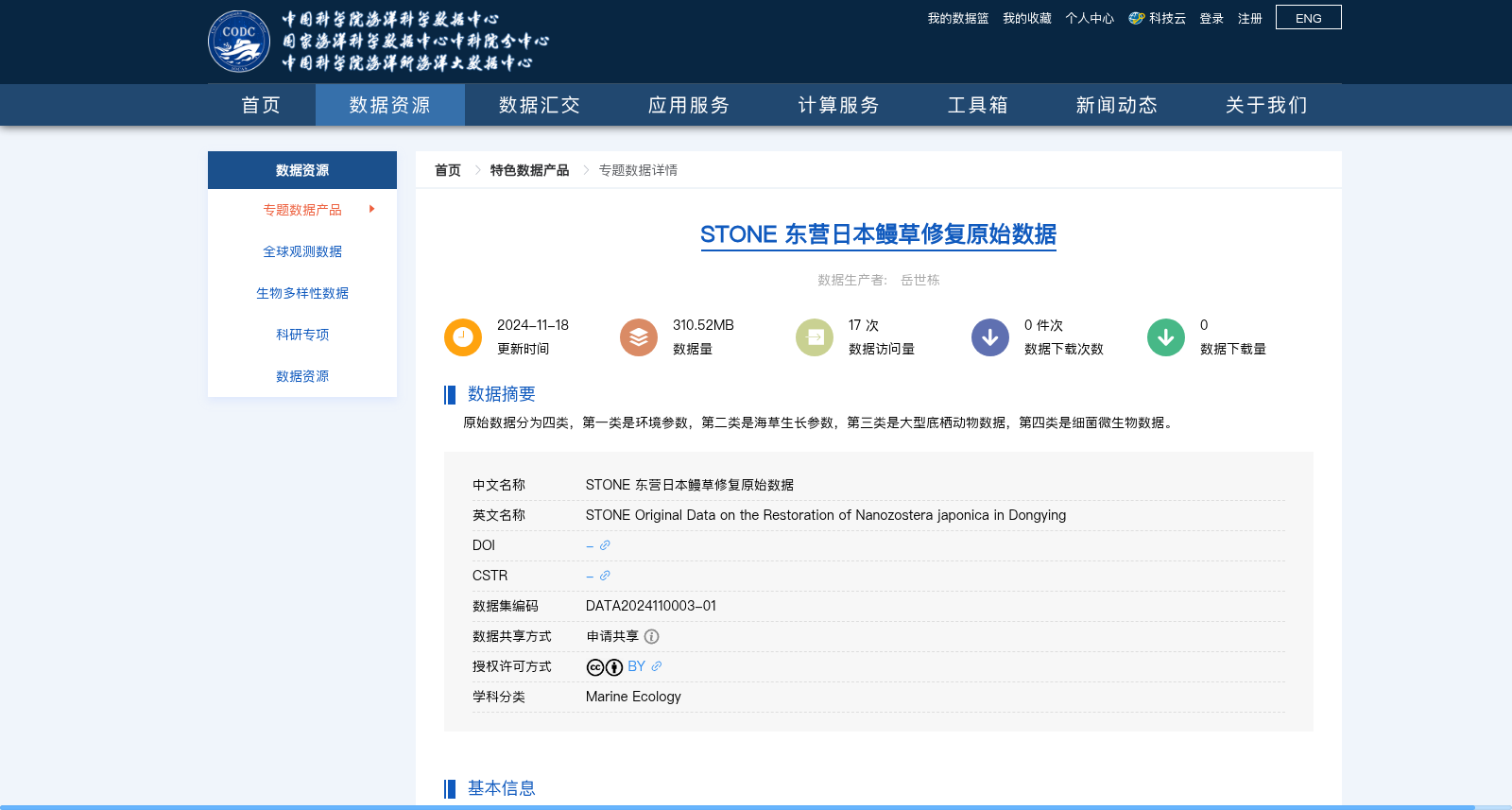Select 全球观测数据 in the sidebar

[x=302, y=251]
